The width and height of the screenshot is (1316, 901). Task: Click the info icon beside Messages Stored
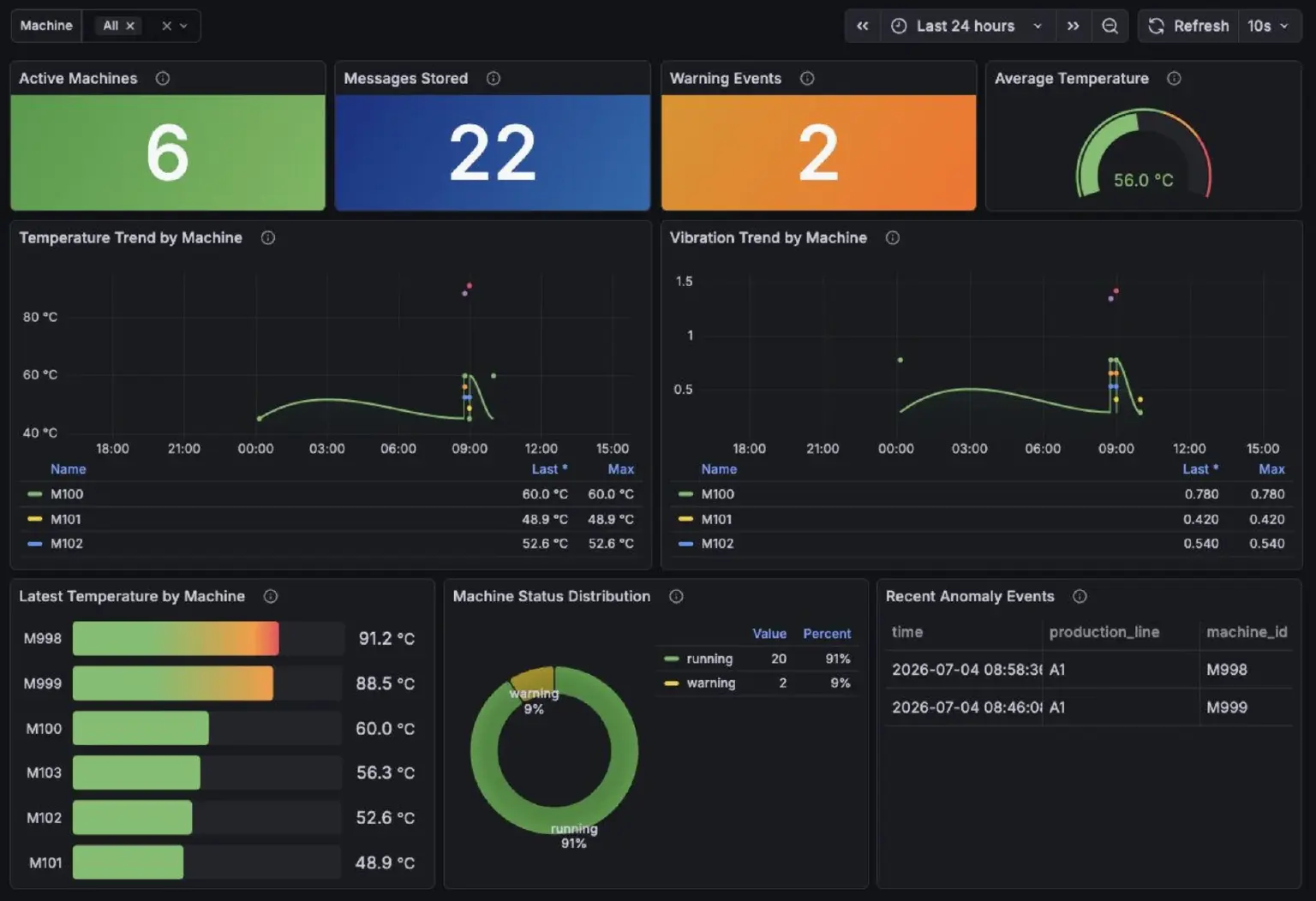tap(493, 78)
